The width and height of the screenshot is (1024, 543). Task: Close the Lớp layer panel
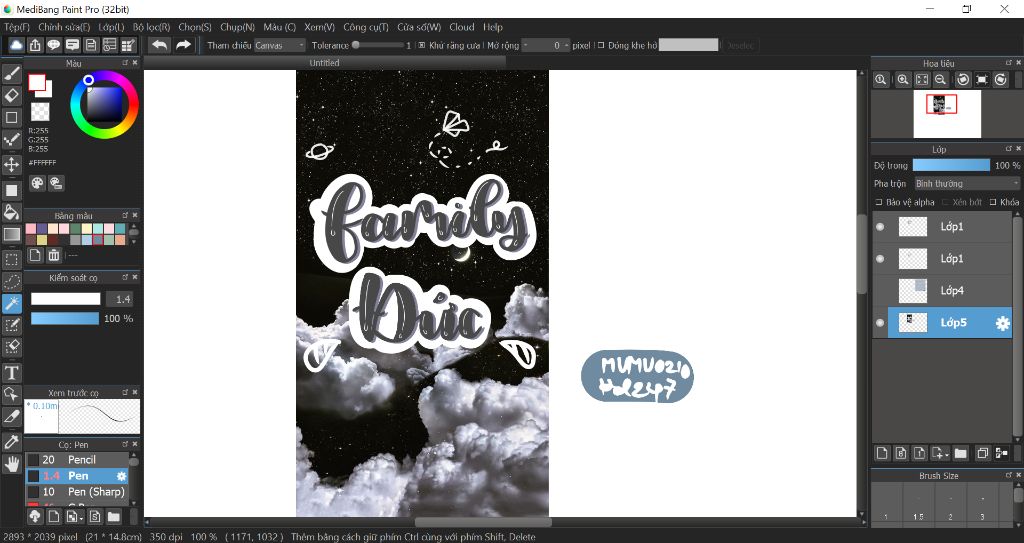tap(1018, 148)
